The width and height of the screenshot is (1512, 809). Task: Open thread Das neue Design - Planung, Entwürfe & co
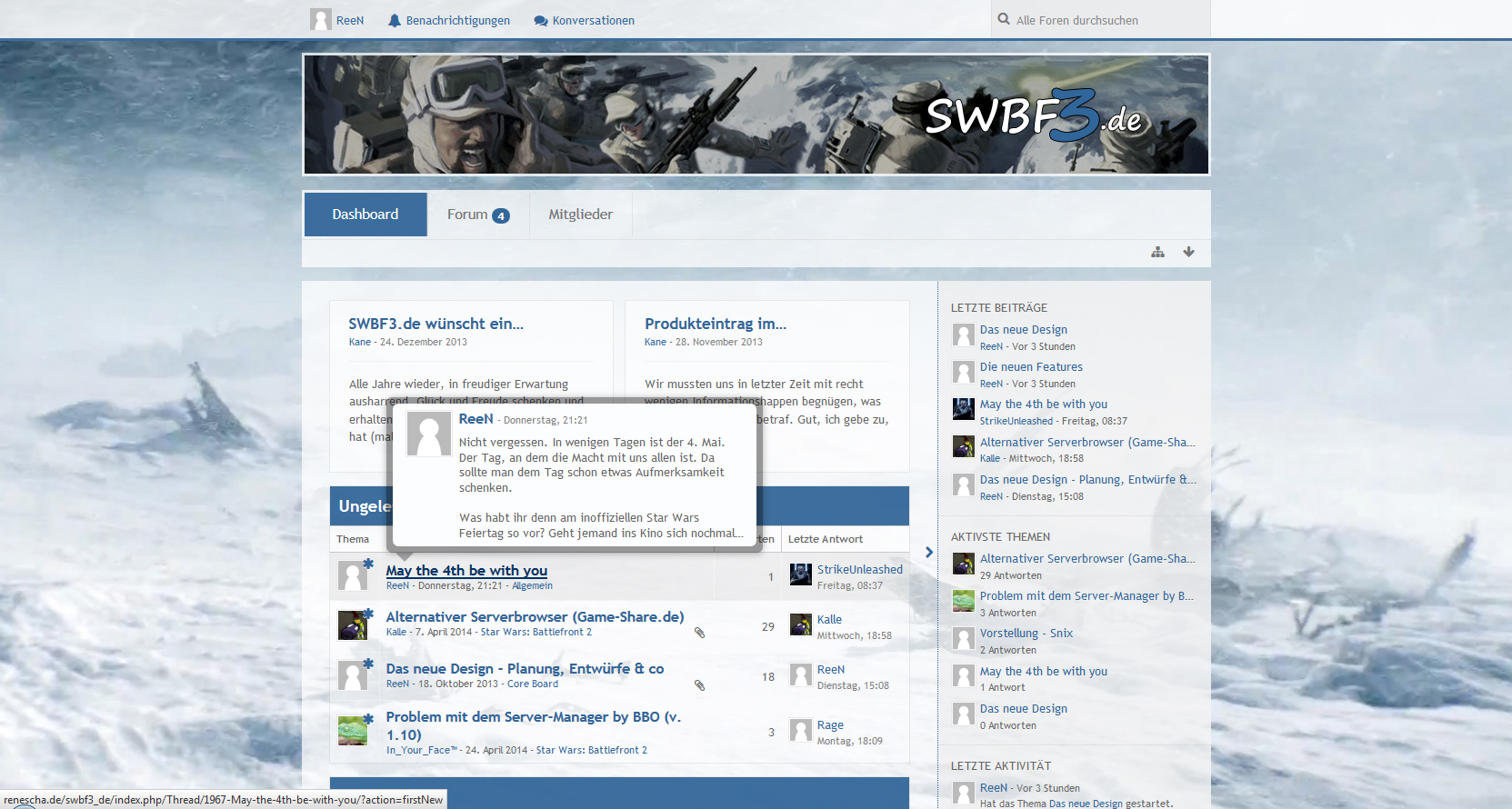tap(525, 668)
